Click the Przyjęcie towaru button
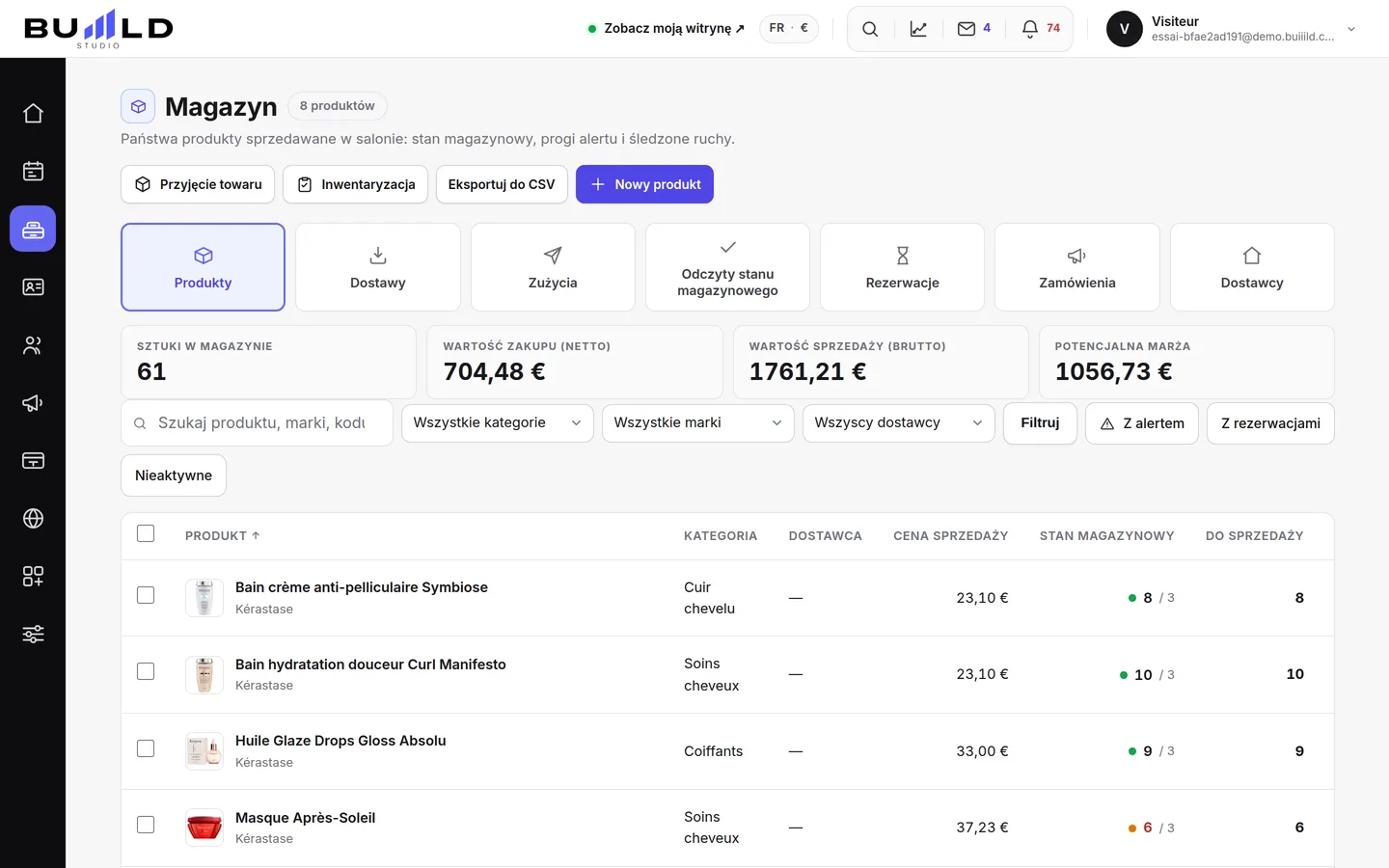This screenshot has width=1389, height=868. 198,184
